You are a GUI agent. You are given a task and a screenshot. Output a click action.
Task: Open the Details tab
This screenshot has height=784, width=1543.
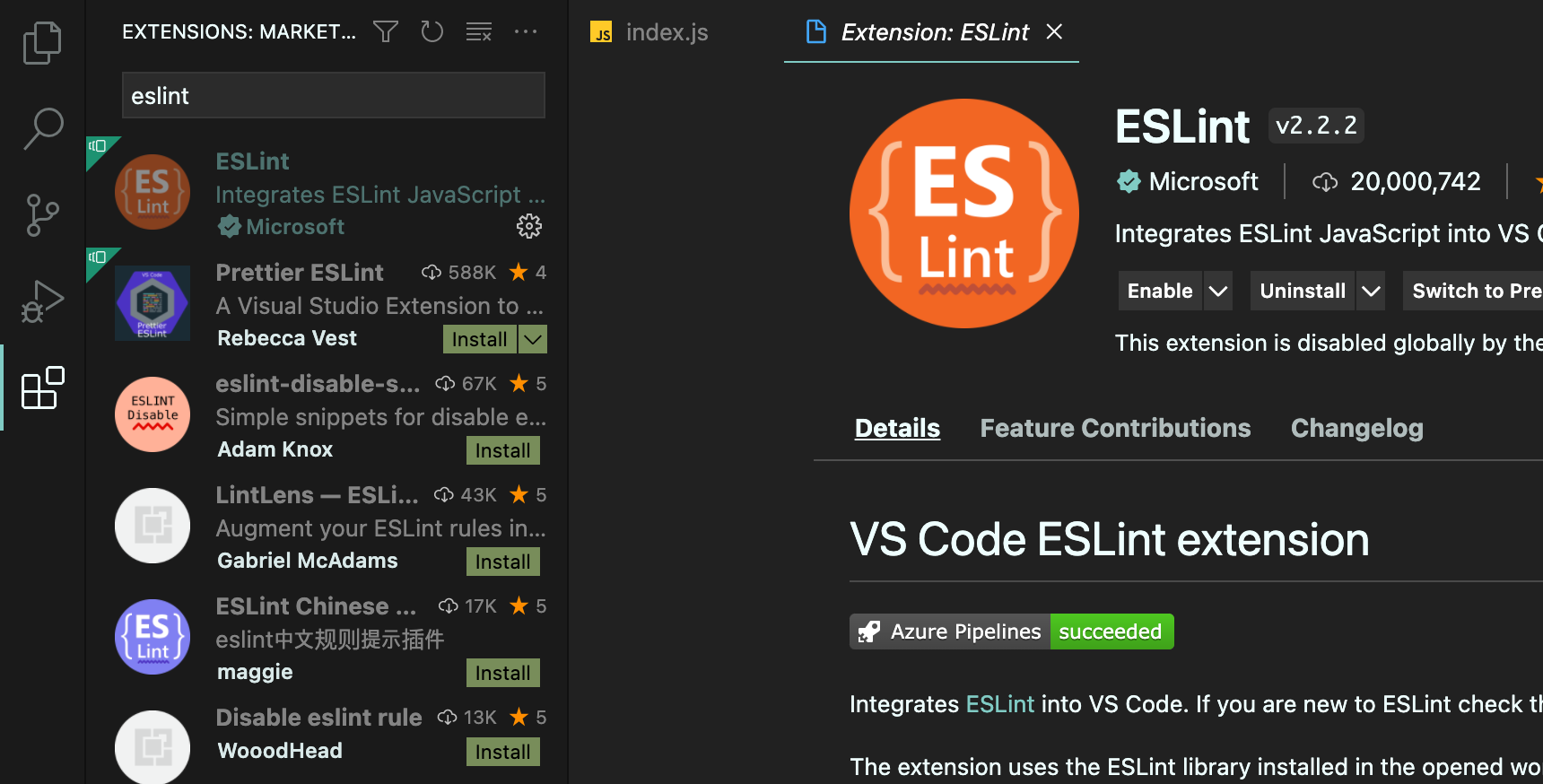click(897, 428)
